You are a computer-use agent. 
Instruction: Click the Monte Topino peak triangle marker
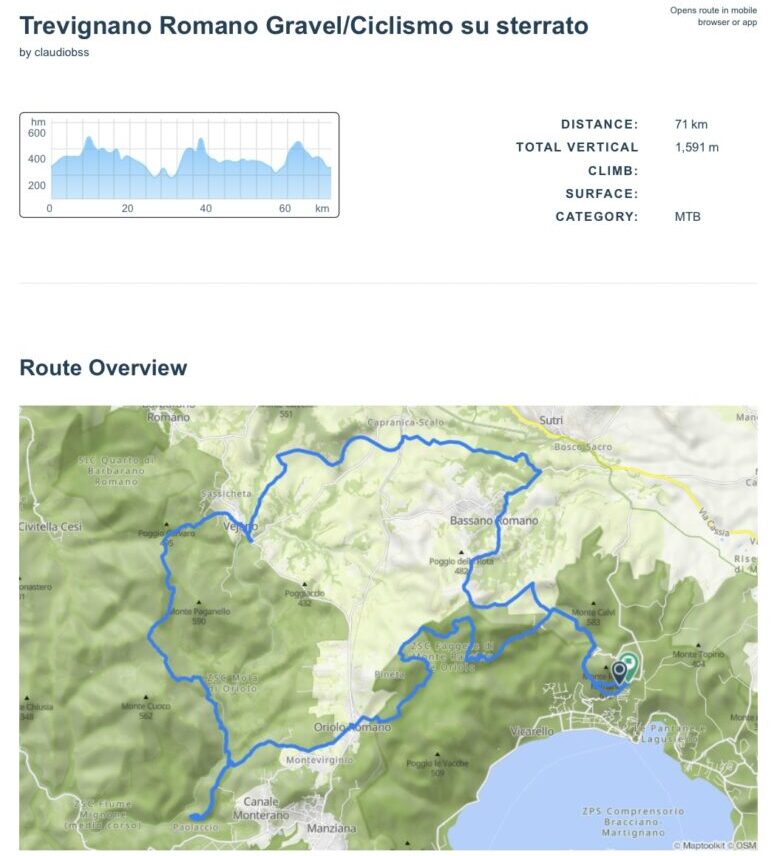point(696,646)
